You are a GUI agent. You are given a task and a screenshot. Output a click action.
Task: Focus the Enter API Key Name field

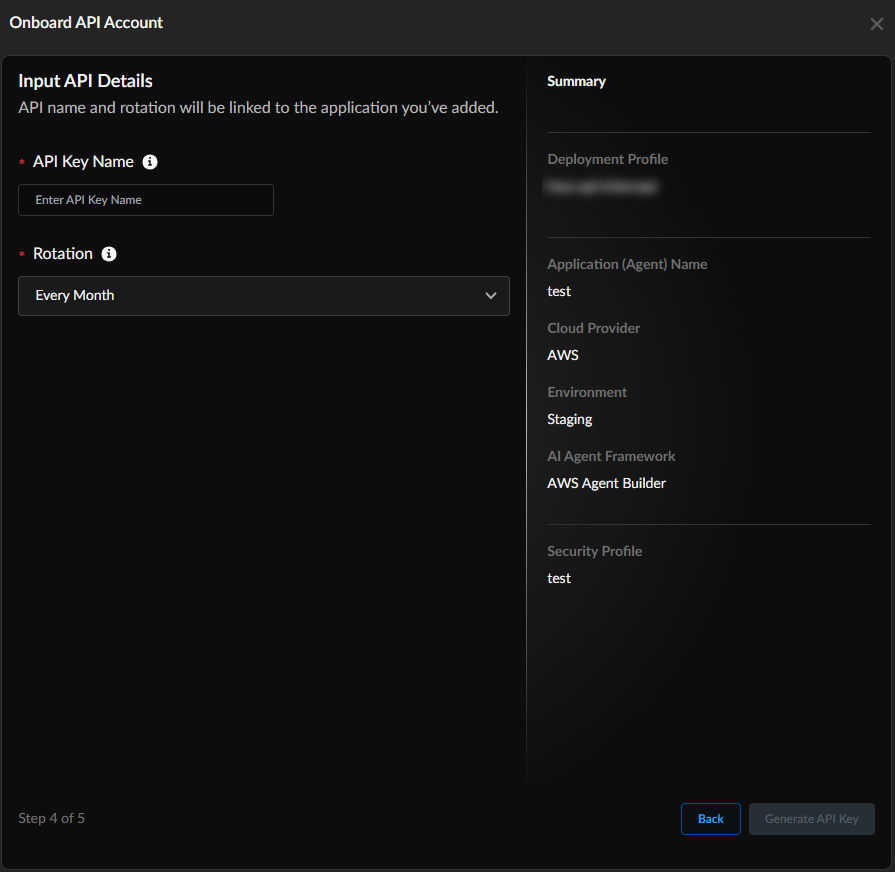[x=146, y=200]
